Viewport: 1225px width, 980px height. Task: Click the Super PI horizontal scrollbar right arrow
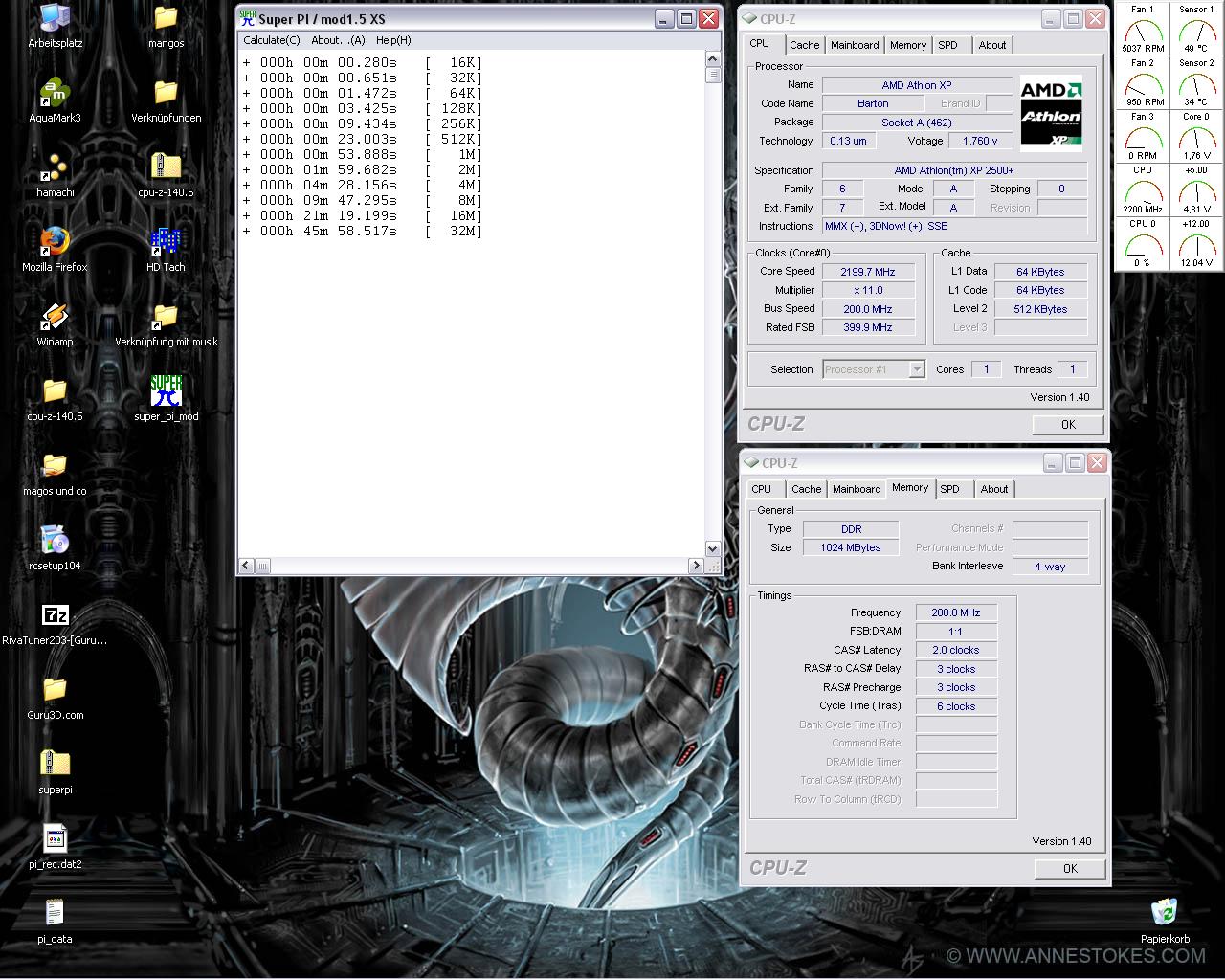pos(696,566)
